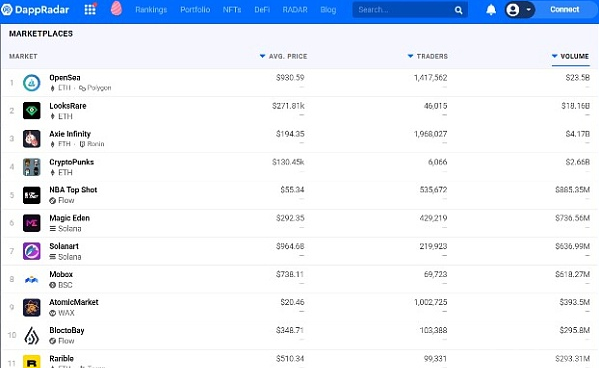
Task: Click the search magnifier icon
Action: coord(458,10)
